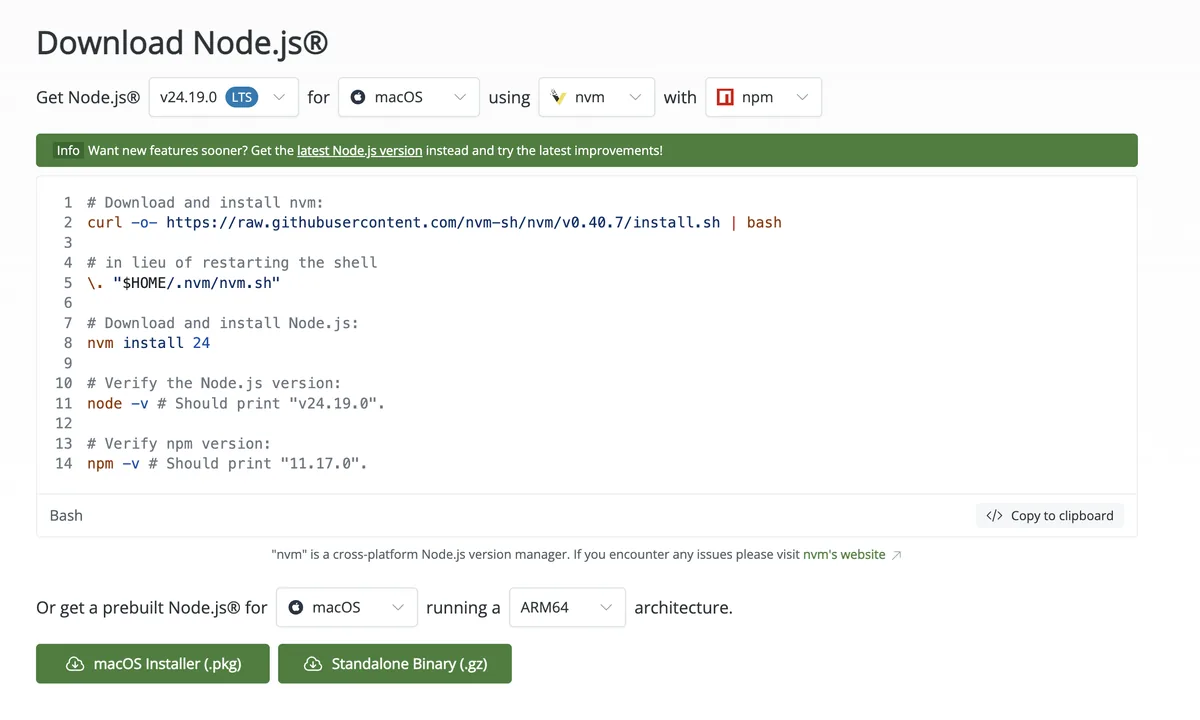
Task: Click the 'nvm install 24' code line
Action: (x=148, y=342)
